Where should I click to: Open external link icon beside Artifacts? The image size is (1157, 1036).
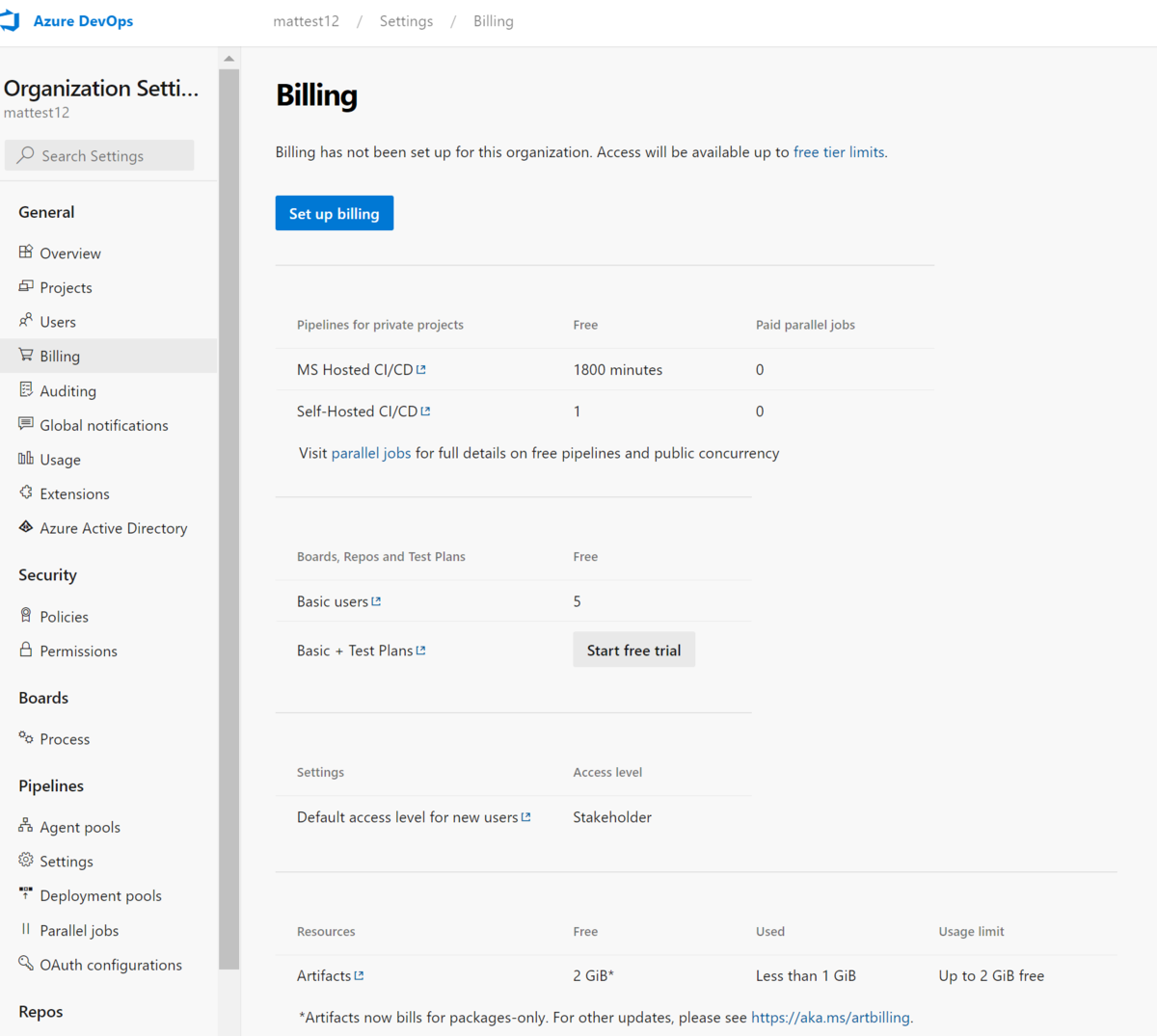pyautogui.click(x=360, y=975)
